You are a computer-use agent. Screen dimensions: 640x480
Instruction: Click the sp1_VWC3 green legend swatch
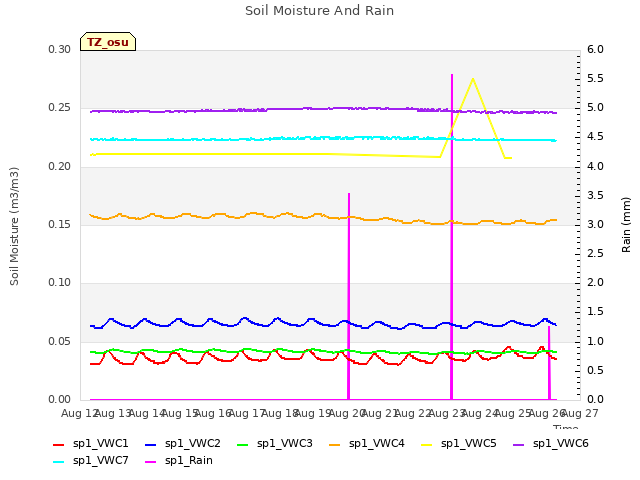click(x=243, y=445)
